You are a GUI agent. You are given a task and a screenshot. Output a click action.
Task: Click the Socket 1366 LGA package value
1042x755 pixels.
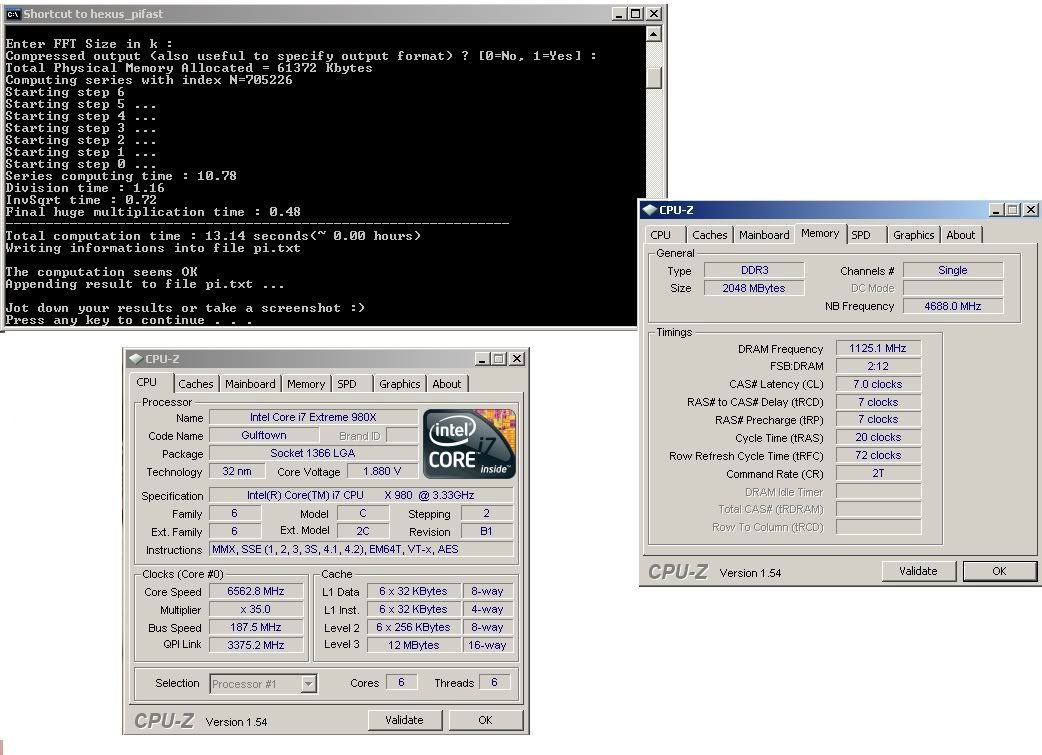(313, 453)
